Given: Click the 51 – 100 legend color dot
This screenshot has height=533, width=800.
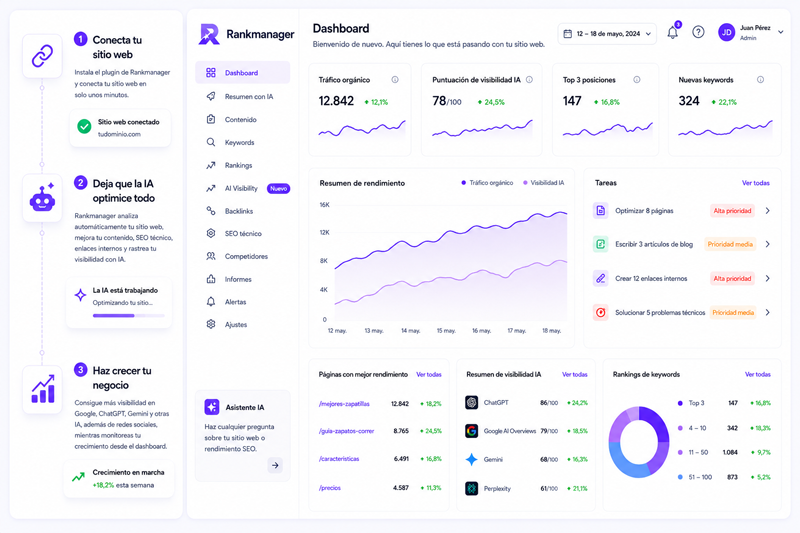Looking at the screenshot, I should tap(680, 477).
